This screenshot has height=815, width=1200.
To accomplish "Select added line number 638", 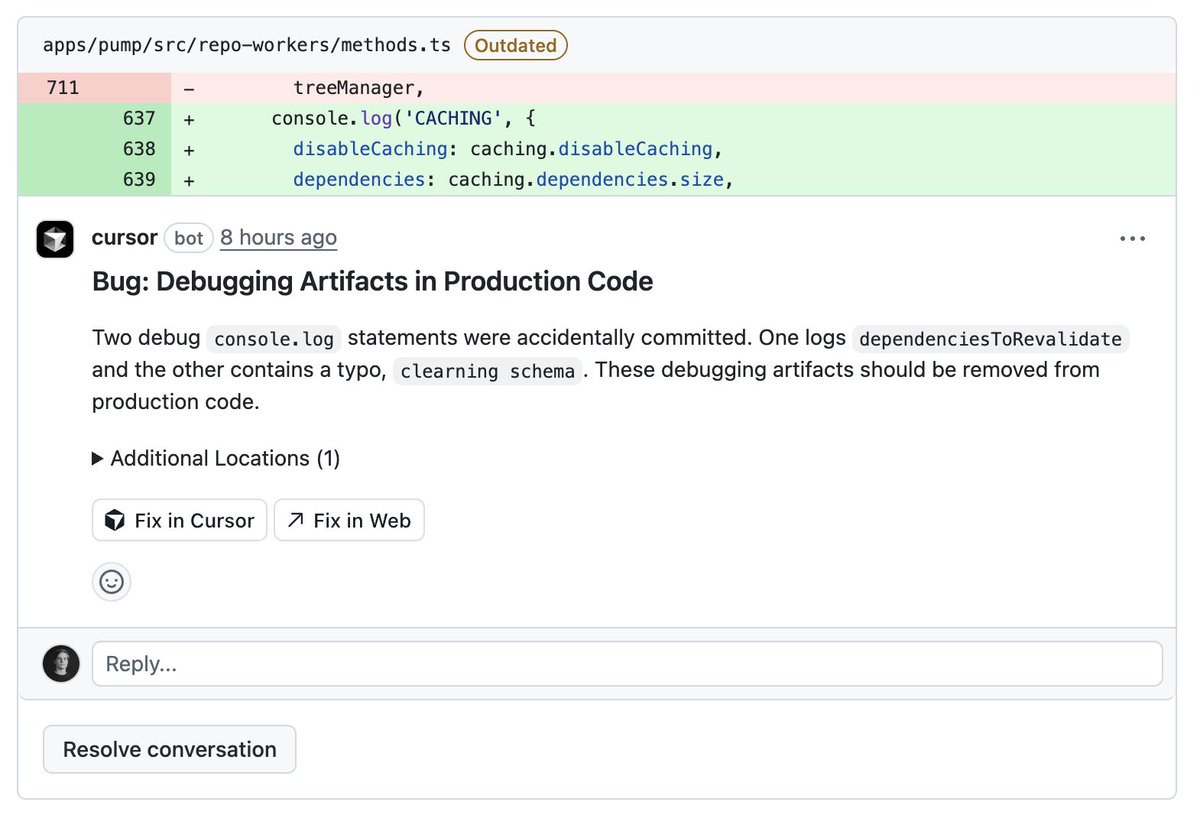I will pyautogui.click(x=139, y=149).
